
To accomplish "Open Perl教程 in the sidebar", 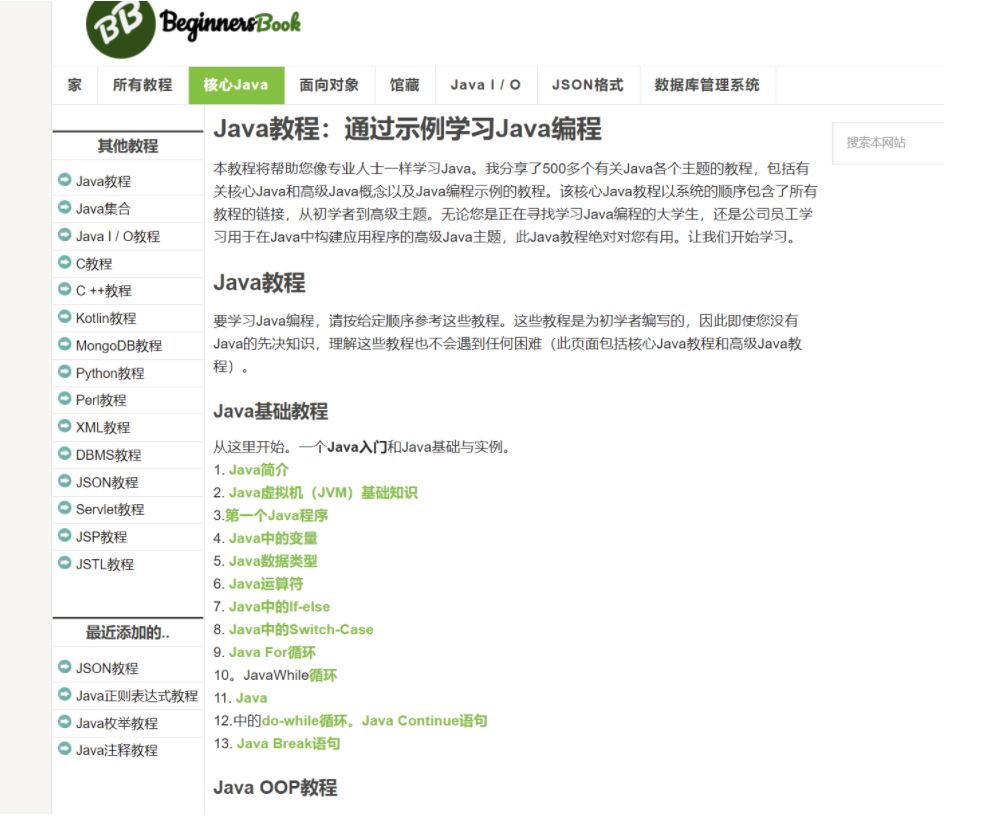I will 102,401.
